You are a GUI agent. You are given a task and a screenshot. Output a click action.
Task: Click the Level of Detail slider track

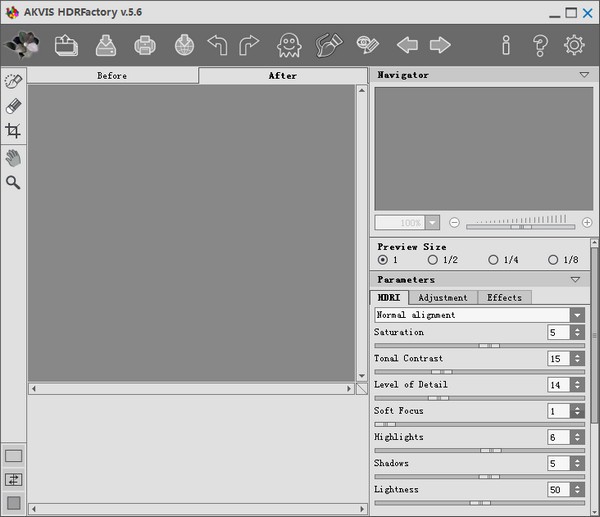pyautogui.click(x=479, y=398)
